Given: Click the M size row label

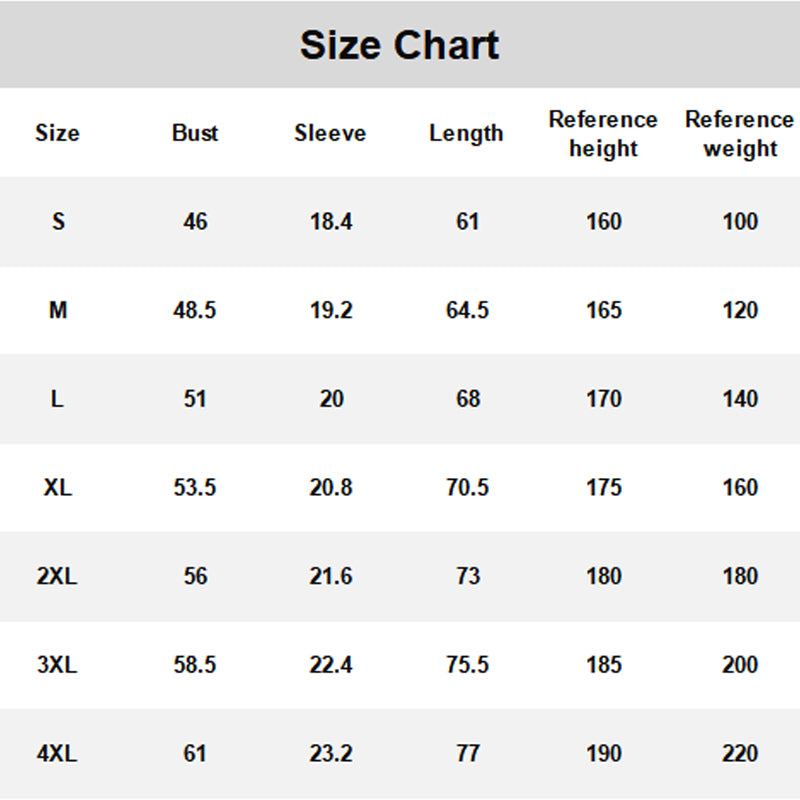Looking at the screenshot, I should (58, 311).
